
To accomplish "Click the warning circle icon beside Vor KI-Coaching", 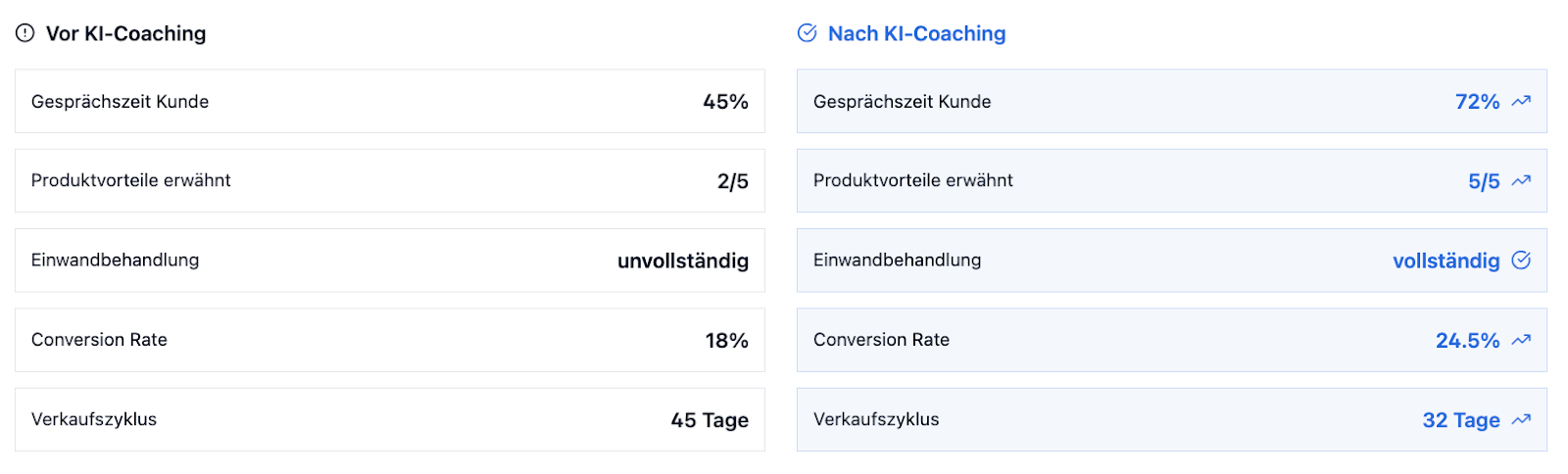I will click(24, 33).
